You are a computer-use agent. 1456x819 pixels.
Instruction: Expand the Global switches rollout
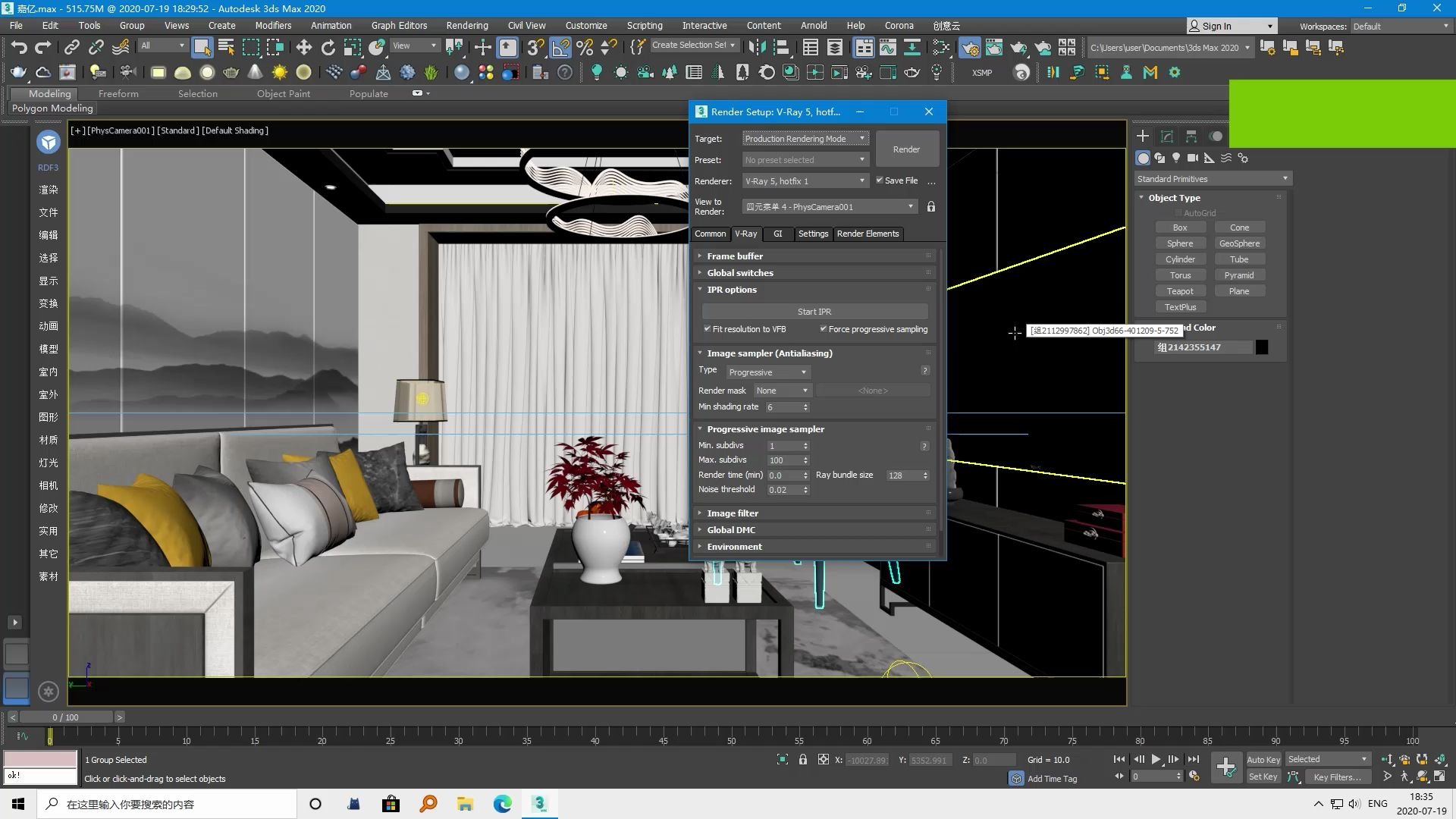point(815,273)
